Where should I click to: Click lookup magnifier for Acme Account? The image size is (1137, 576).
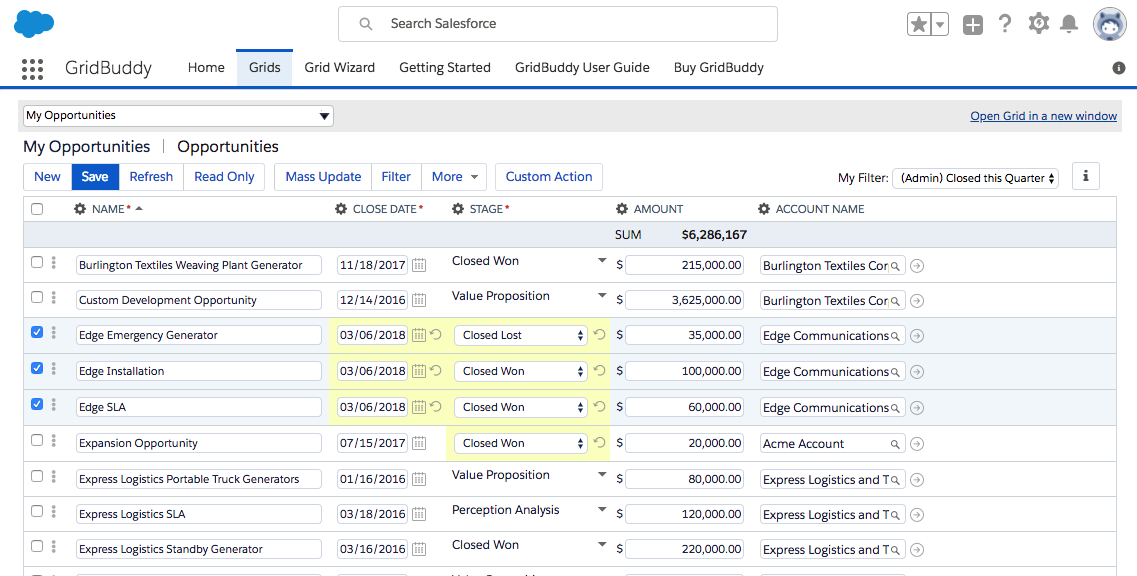896,444
